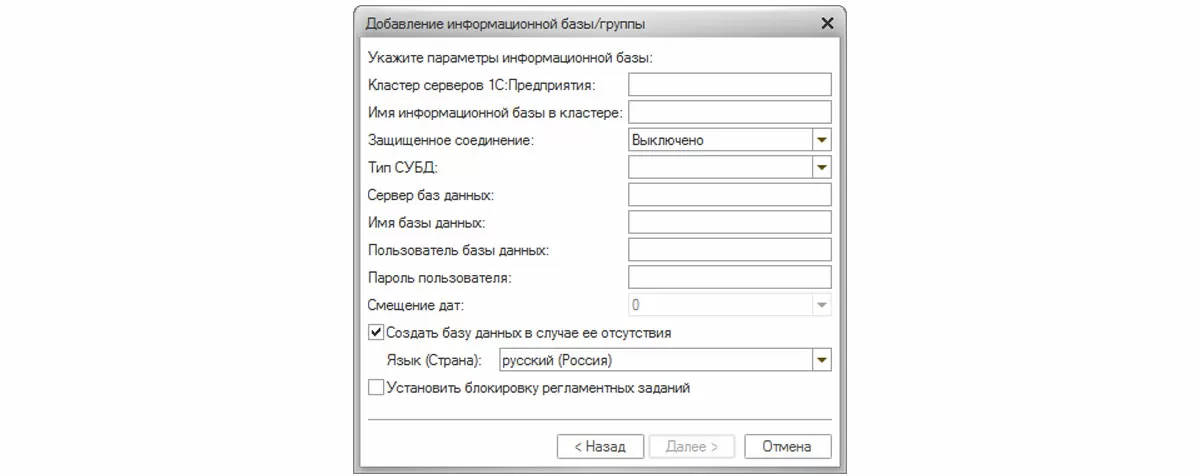The image size is (1200, 476).
Task: Click the 'Смещение дат' value field
Action: click(719, 304)
